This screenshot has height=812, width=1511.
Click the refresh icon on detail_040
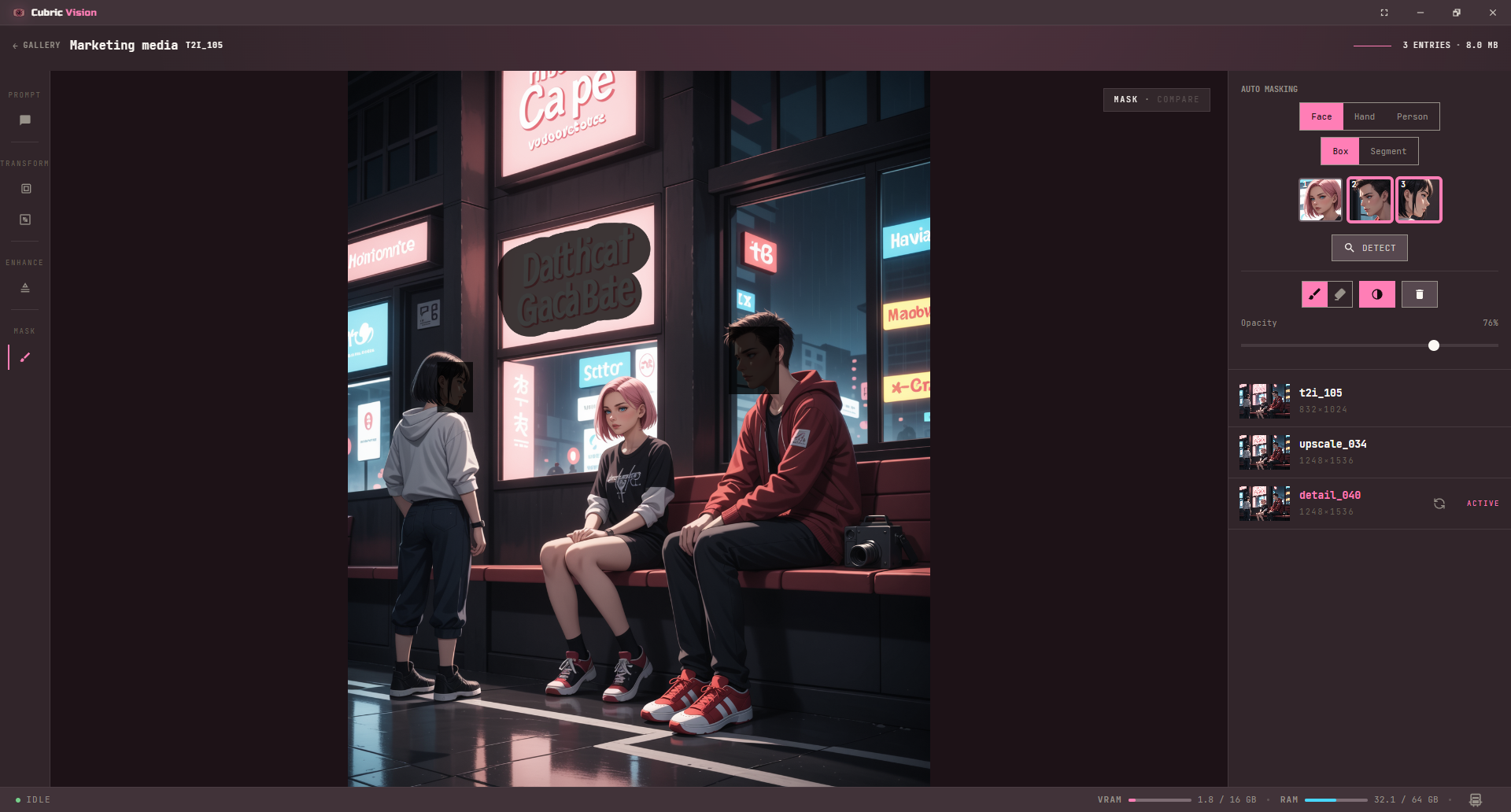click(x=1439, y=504)
